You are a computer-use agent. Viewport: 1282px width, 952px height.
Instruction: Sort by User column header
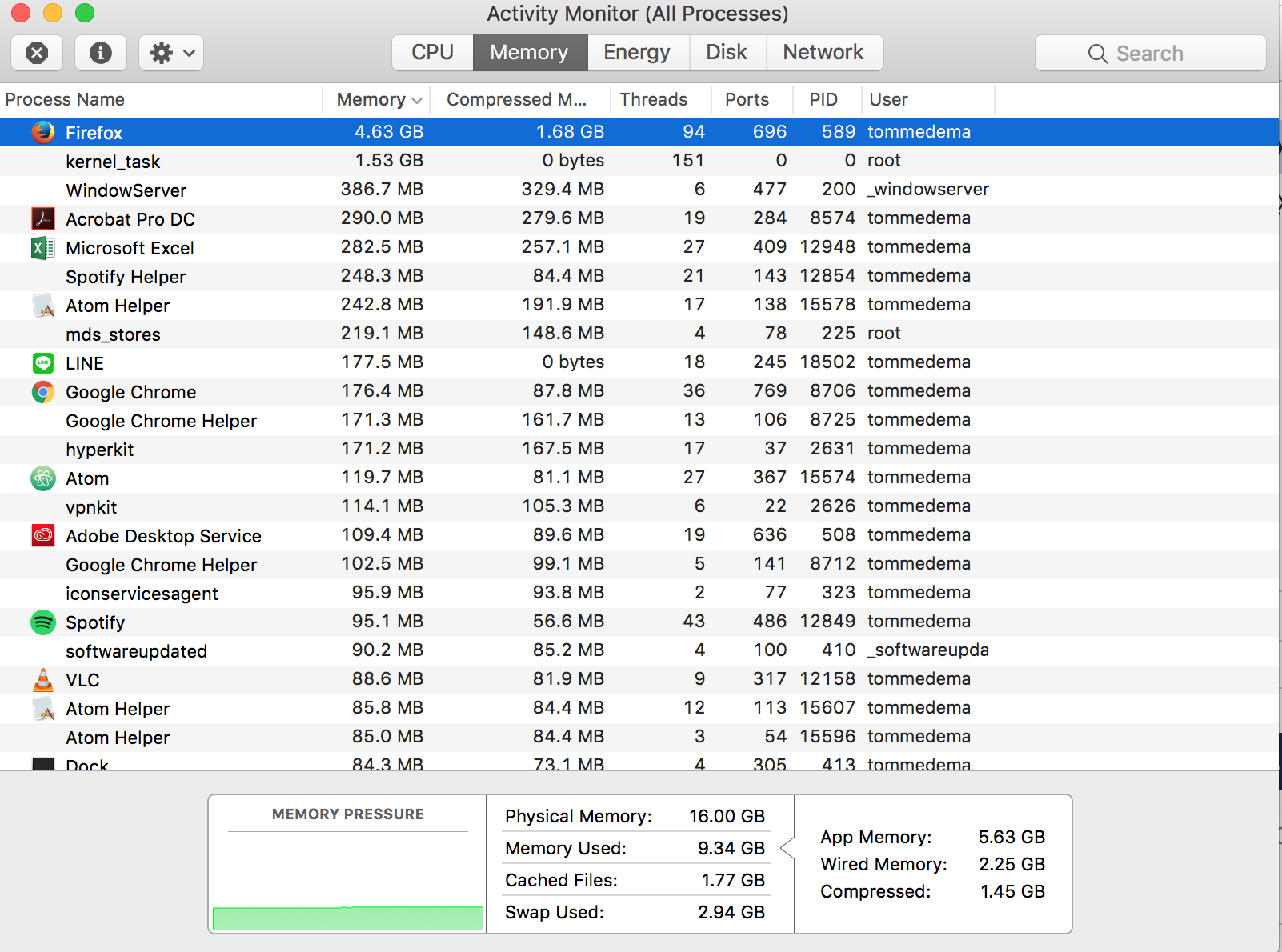tap(928, 99)
